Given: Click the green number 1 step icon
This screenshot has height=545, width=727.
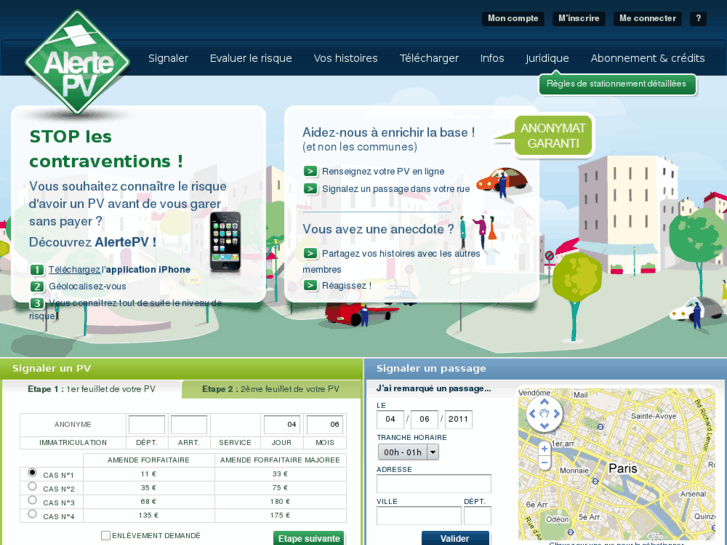Looking at the screenshot, I should (x=37, y=270).
